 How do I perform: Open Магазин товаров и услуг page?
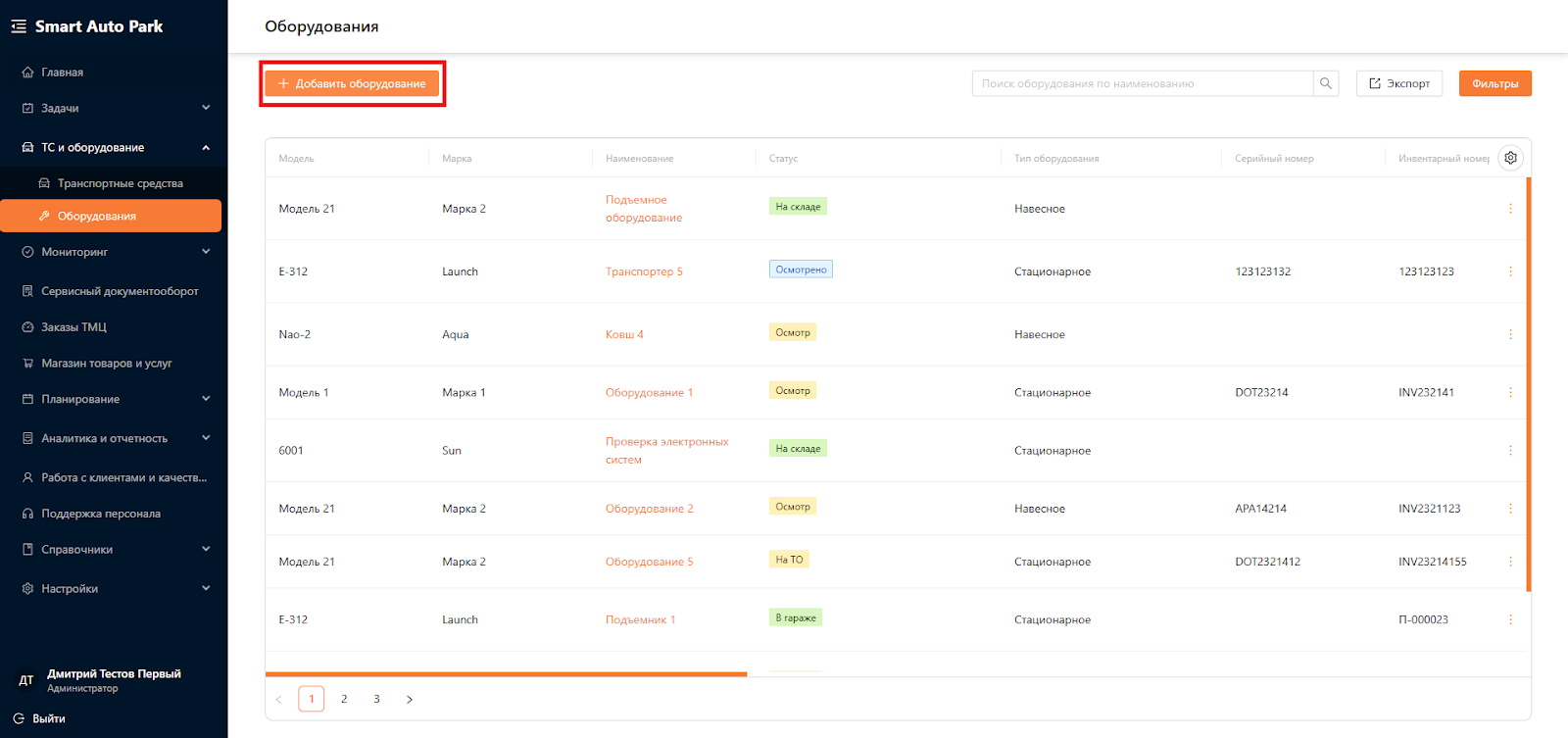click(106, 364)
